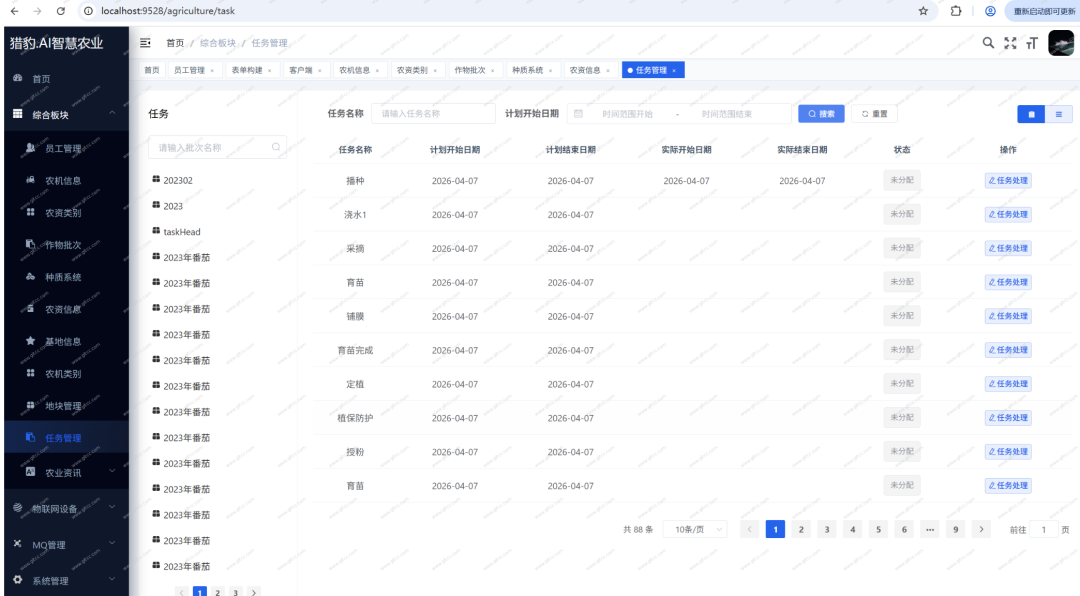Switch to list view button
The height and width of the screenshot is (596, 1080).
[x=1059, y=114]
